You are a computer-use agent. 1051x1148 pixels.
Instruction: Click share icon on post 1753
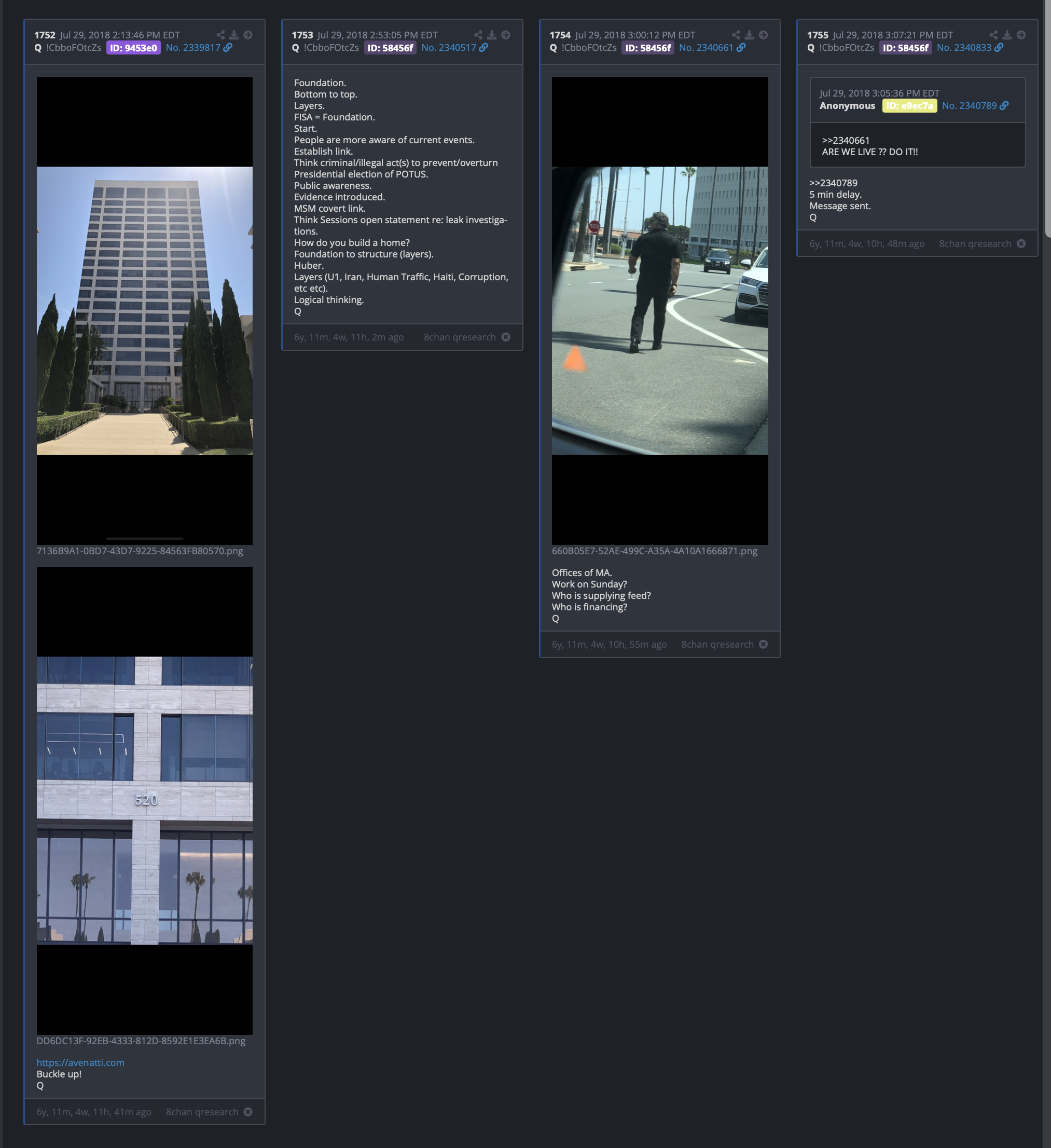(478, 35)
